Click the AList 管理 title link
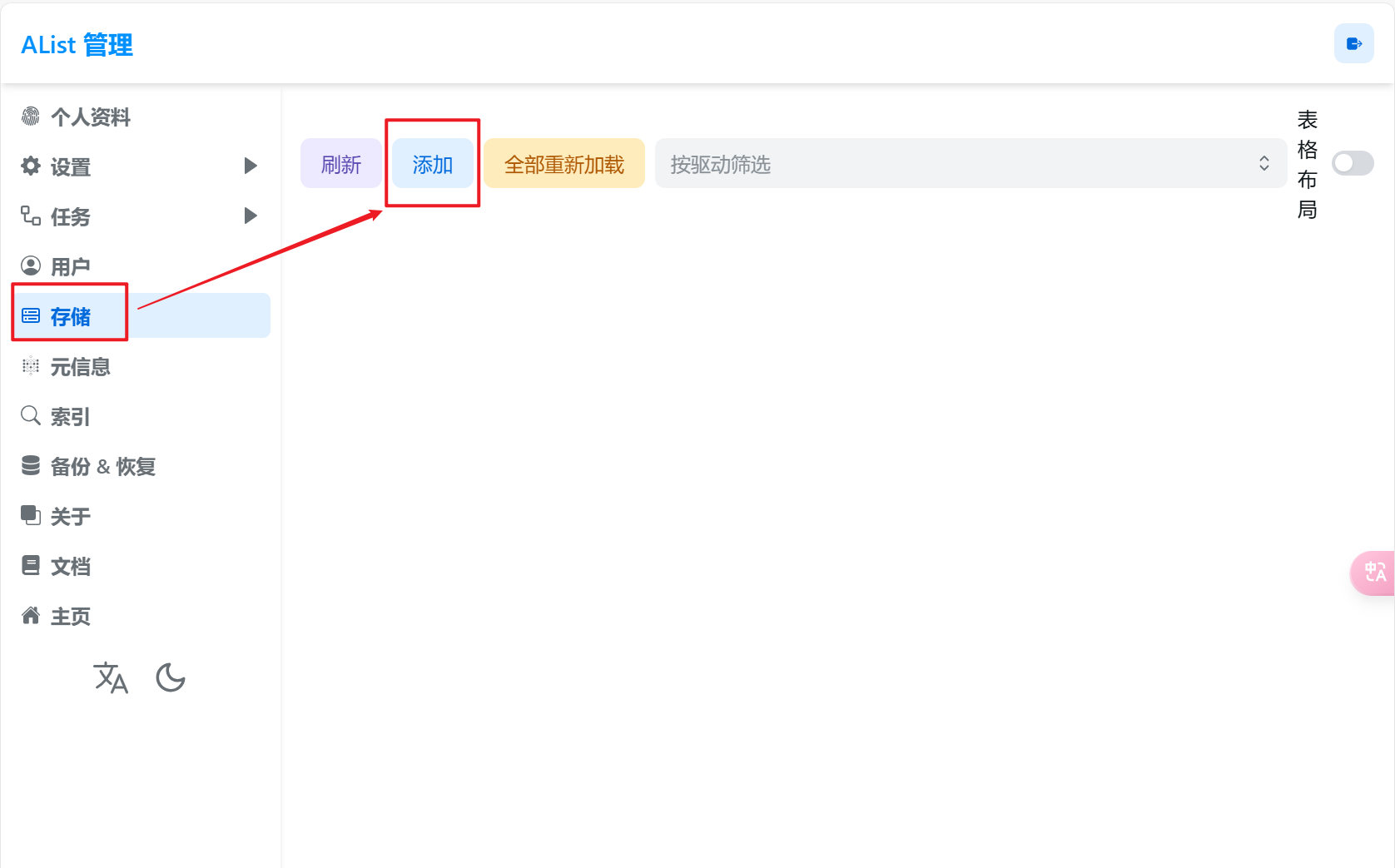 [x=77, y=45]
